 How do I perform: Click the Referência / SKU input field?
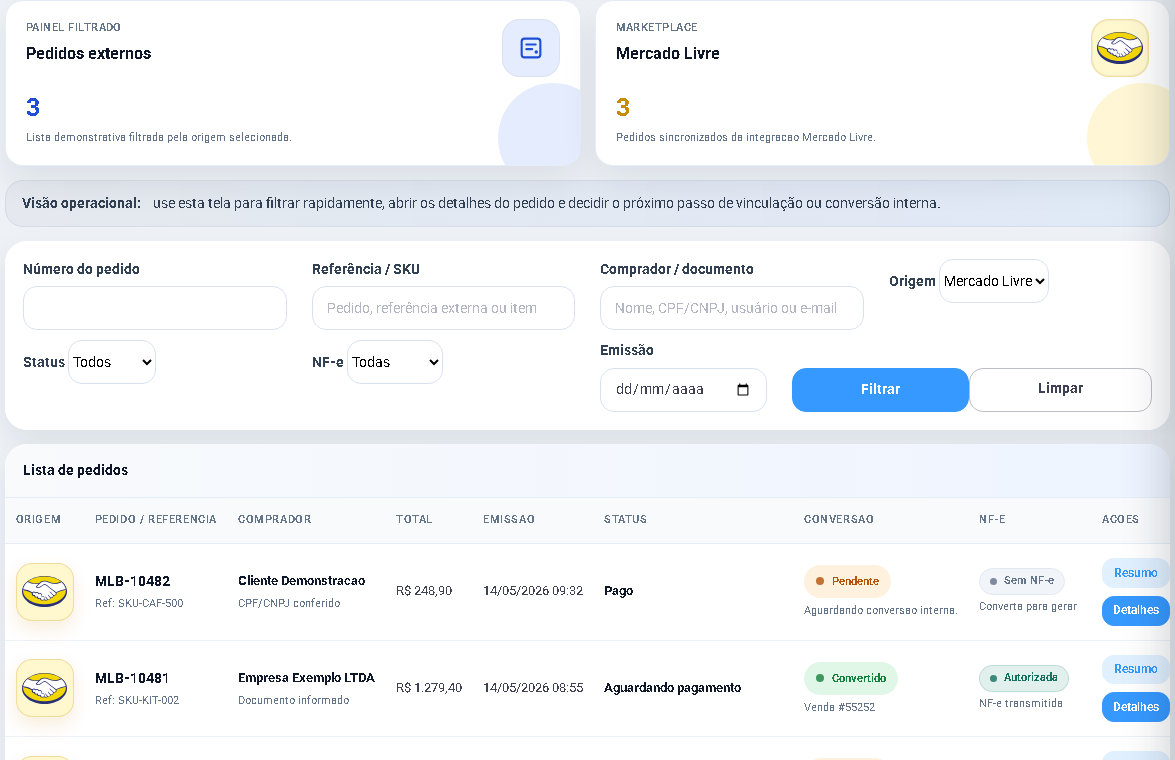click(x=444, y=308)
